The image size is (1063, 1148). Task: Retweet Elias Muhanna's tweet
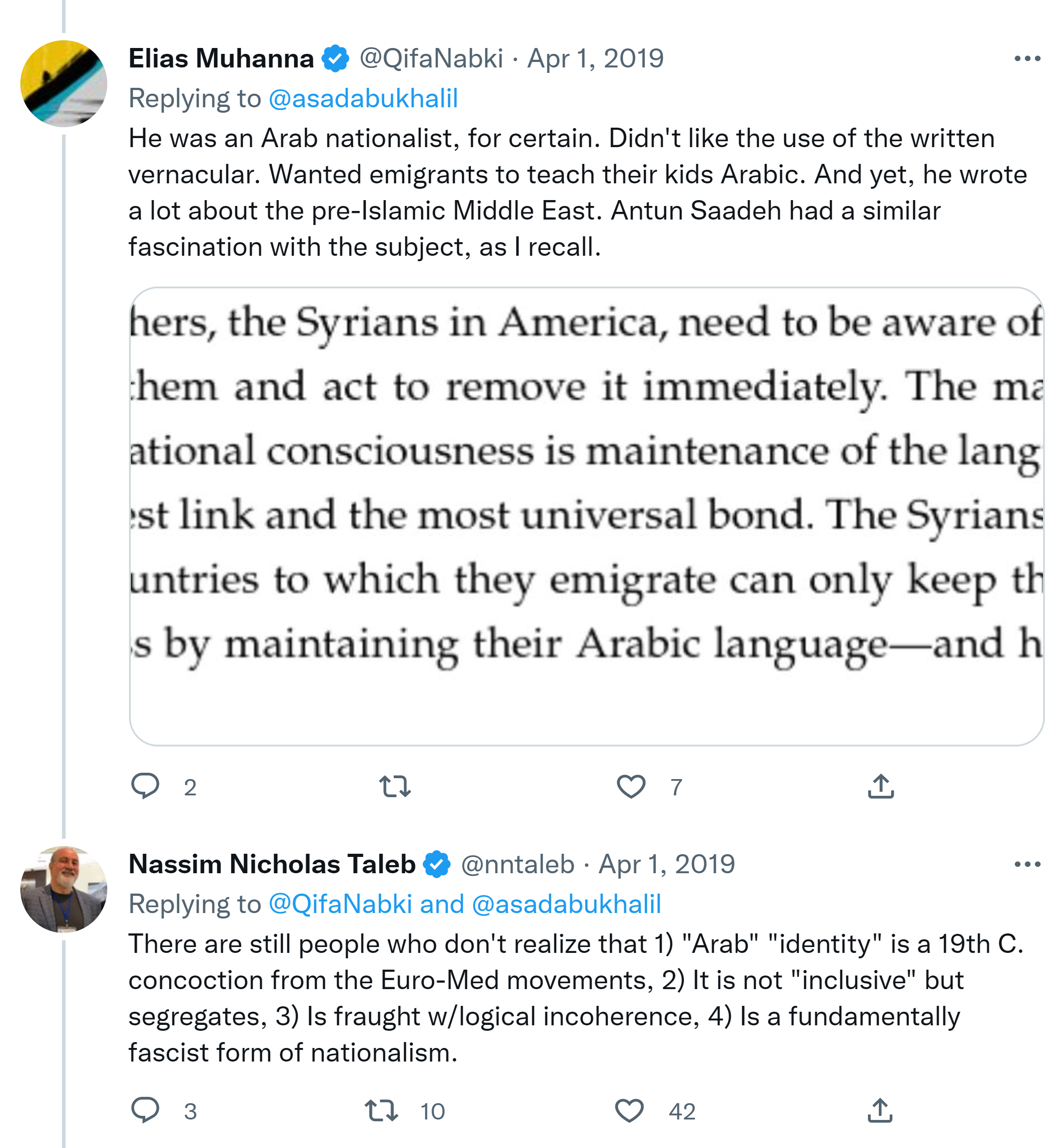tap(395, 786)
